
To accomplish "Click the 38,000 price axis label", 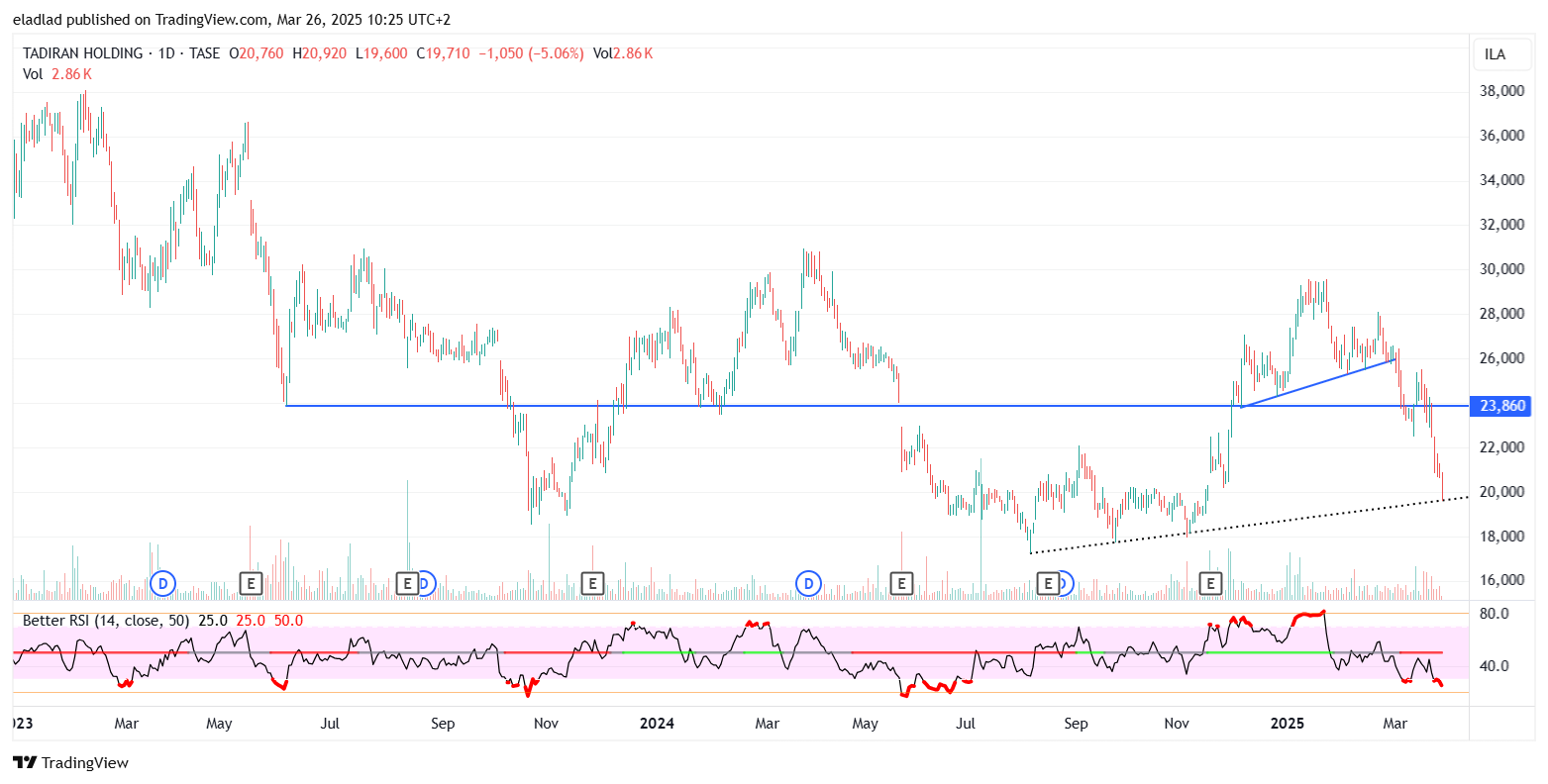I will (1501, 91).
